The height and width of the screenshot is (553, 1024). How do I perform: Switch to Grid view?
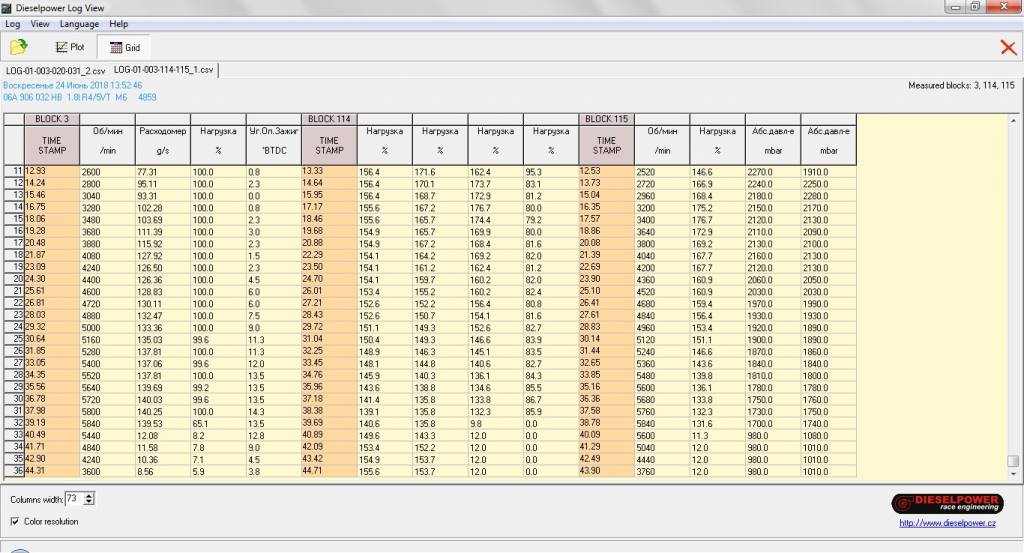click(x=124, y=47)
